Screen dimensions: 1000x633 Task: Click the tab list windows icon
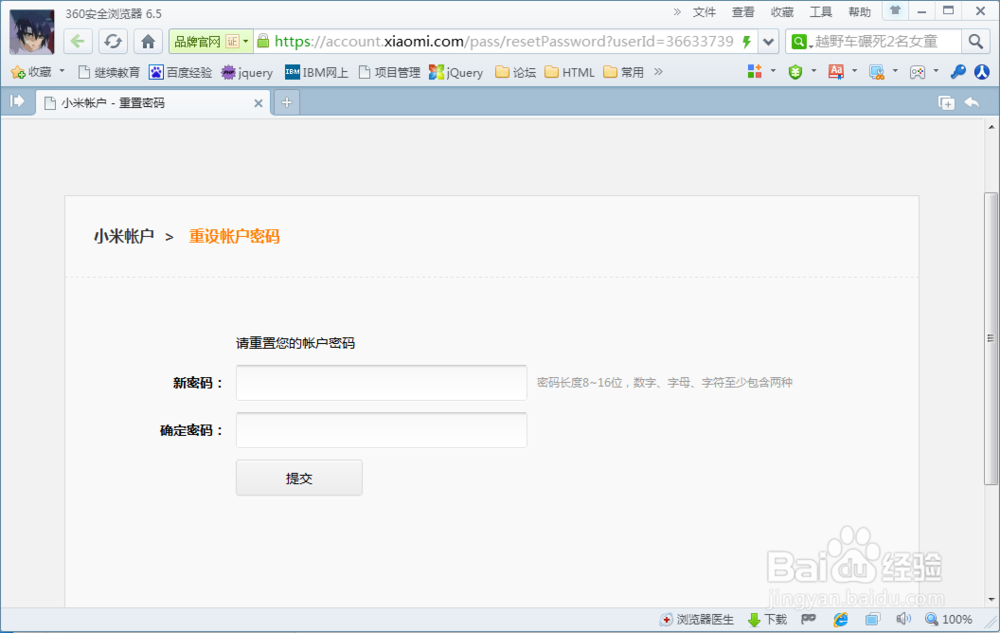coord(946,103)
